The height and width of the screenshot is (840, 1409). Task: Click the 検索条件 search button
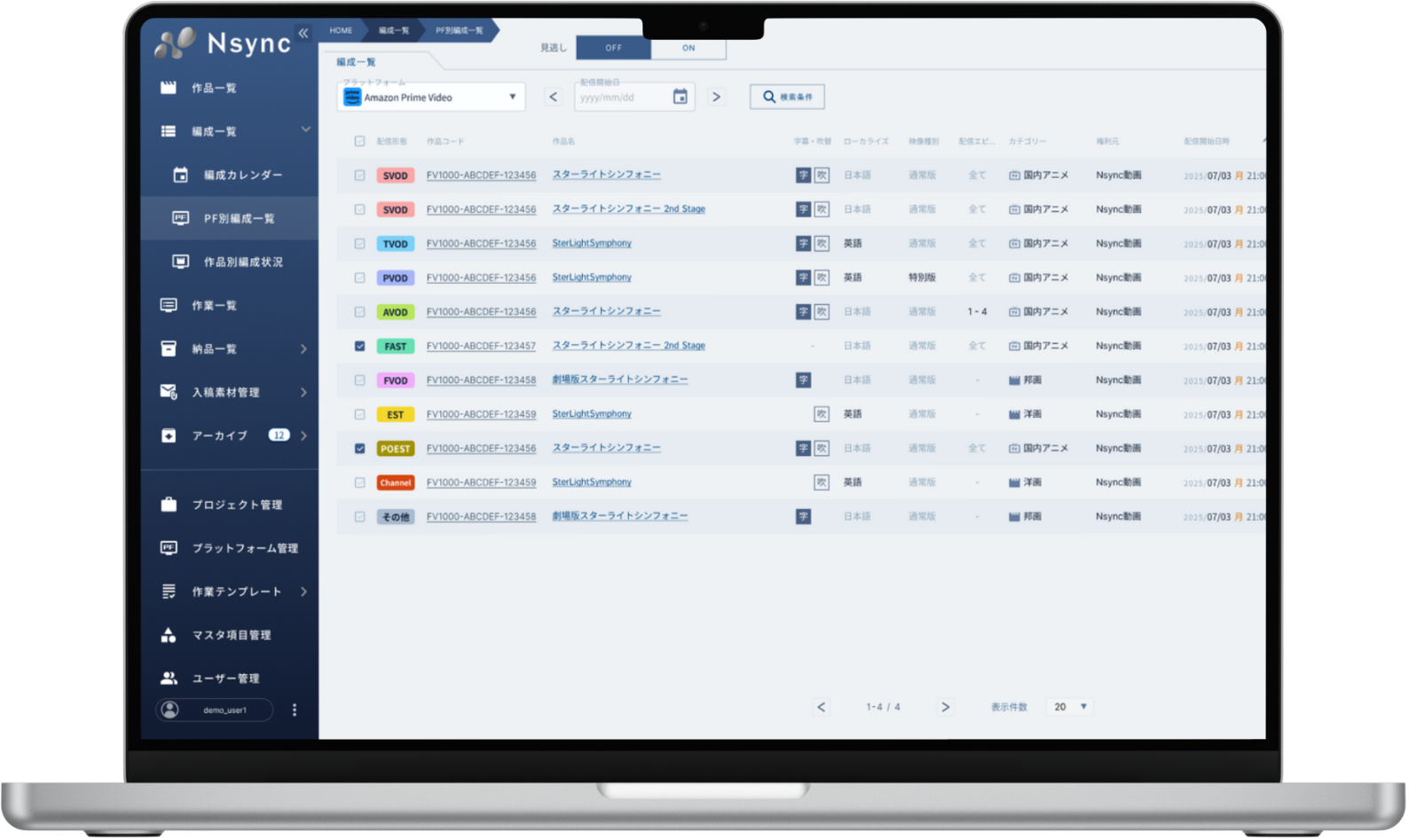click(x=787, y=97)
